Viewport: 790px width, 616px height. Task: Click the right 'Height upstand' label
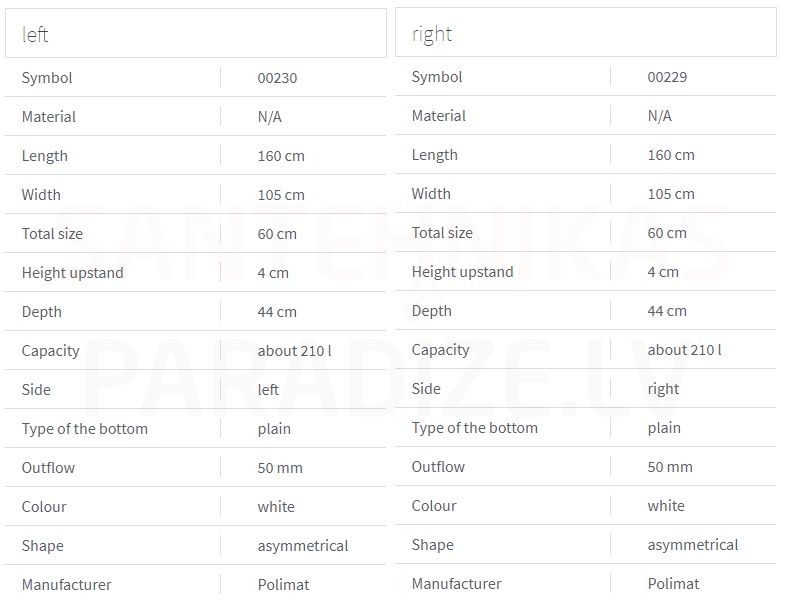(463, 272)
